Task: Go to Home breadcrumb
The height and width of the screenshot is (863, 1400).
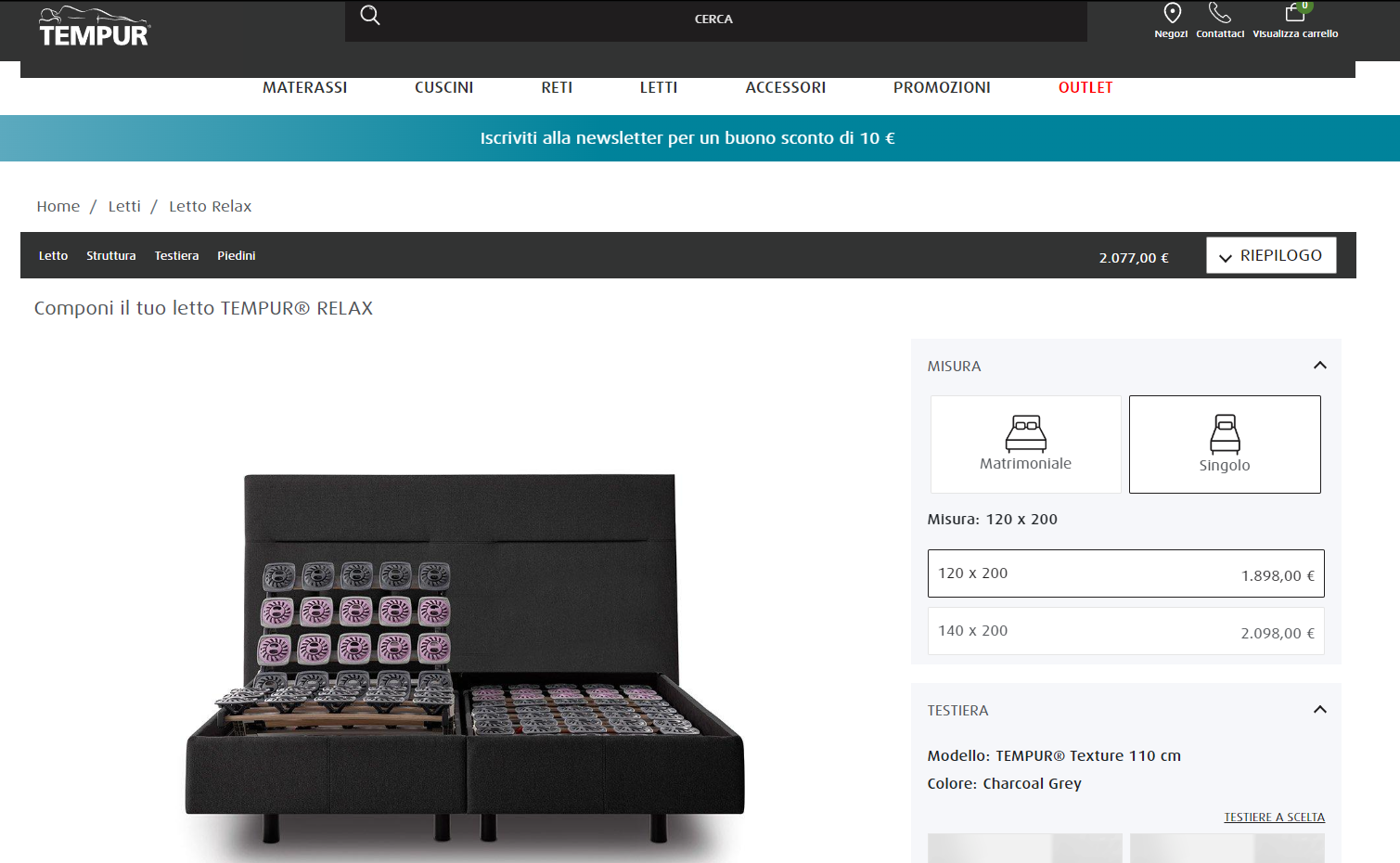Action: [x=58, y=206]
